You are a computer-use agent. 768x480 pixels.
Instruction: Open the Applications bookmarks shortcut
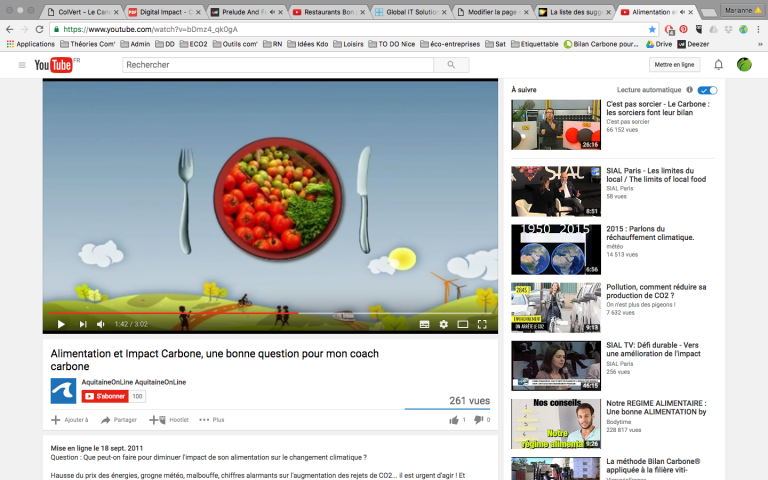[x=31, y=44]
